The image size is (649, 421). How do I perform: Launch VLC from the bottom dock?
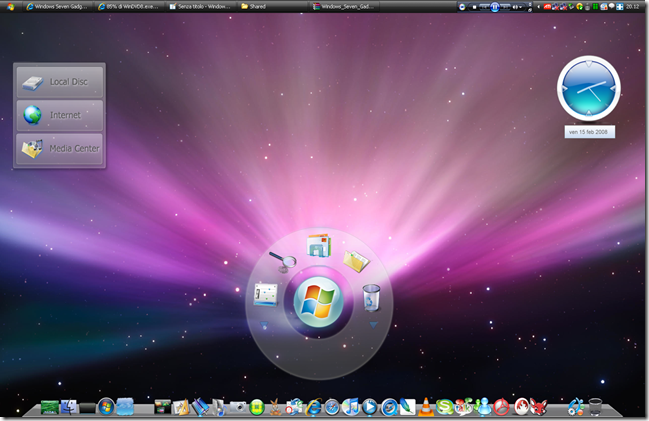(x=423, y=407)
